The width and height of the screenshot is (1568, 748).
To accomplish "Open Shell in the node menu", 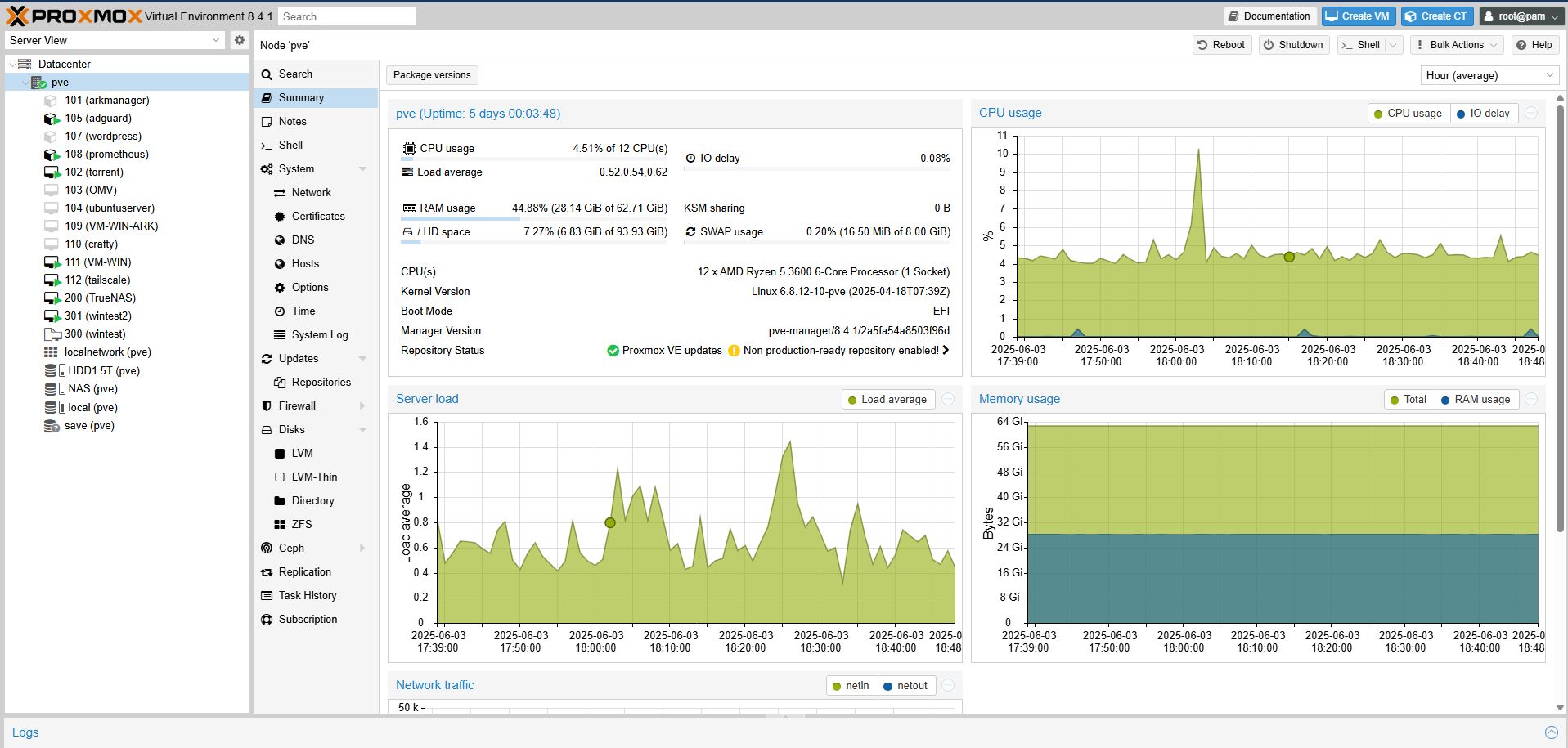I will [x=316, y=146].
